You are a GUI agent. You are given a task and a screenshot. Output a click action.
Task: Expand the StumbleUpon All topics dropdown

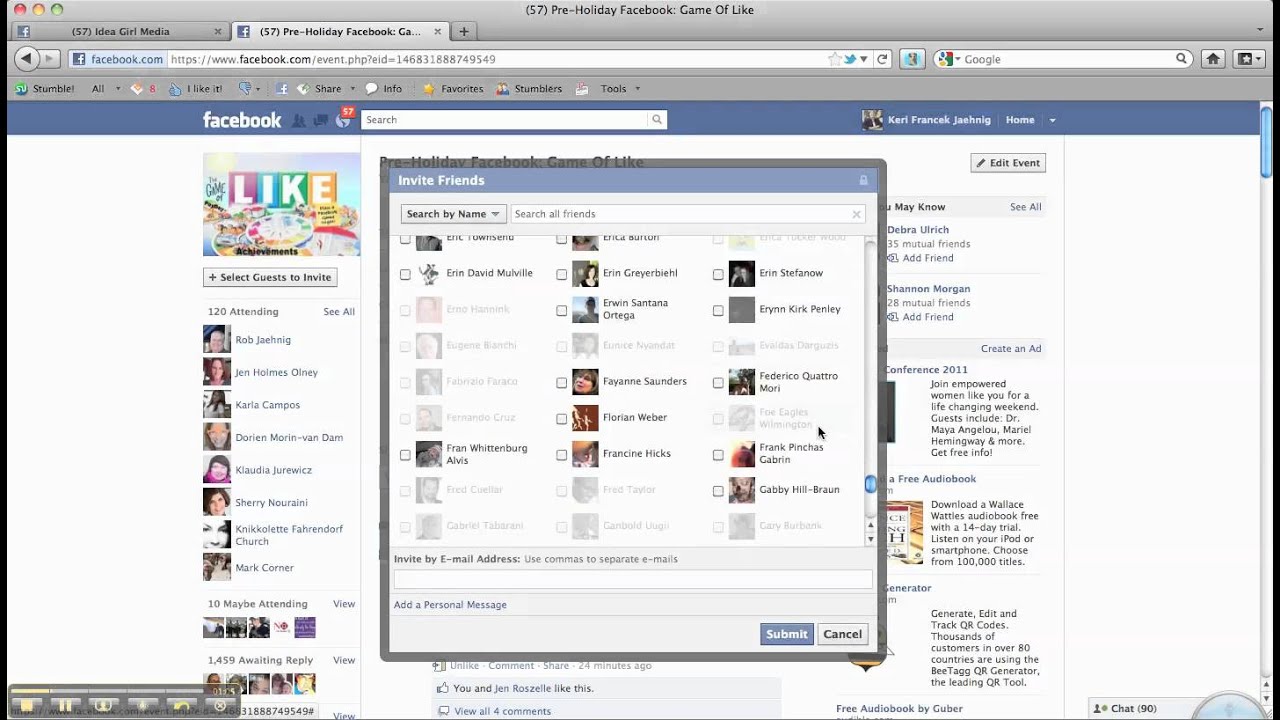coord(118,88)
